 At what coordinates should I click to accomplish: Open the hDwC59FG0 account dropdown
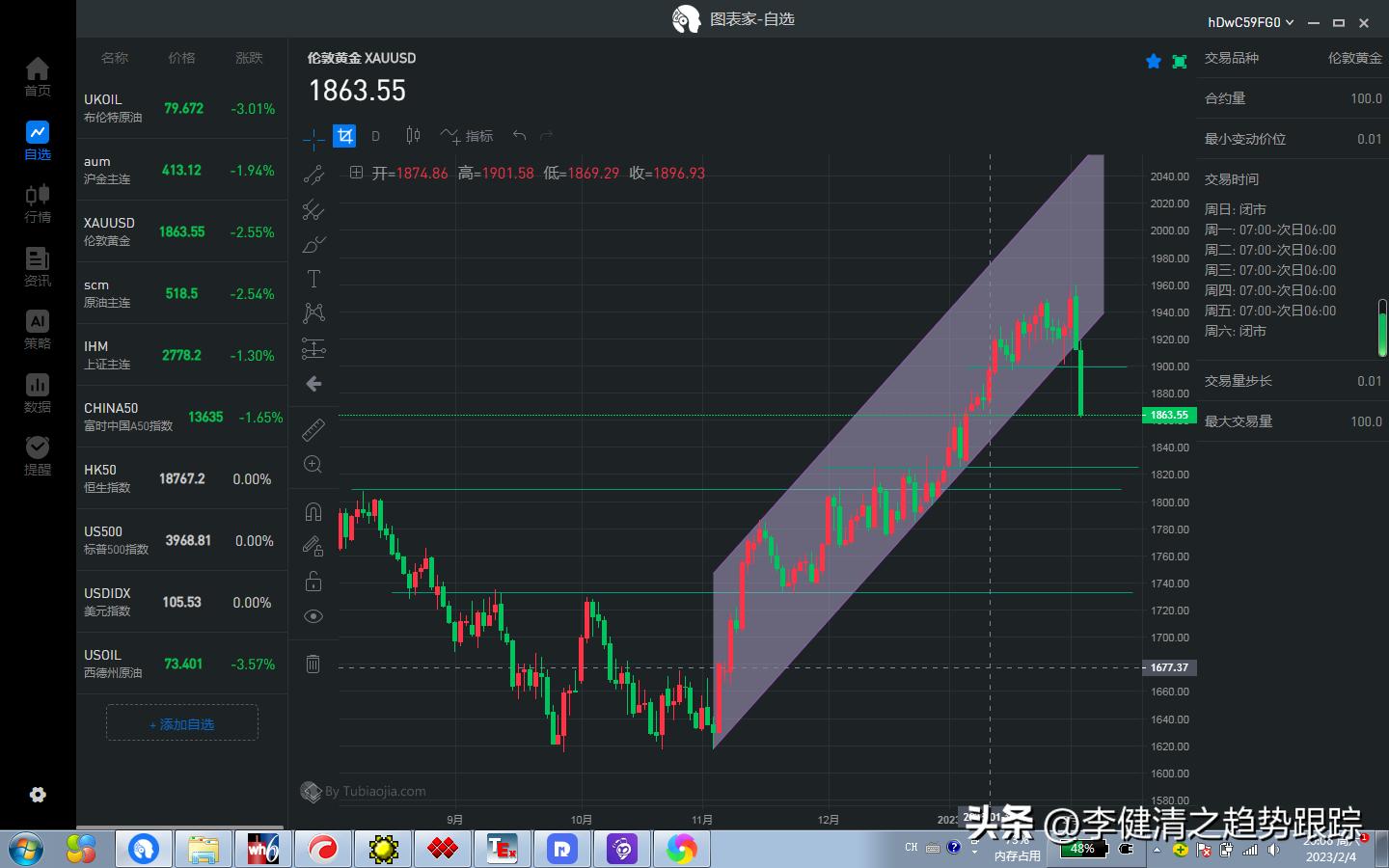[x=1251, y=22]
